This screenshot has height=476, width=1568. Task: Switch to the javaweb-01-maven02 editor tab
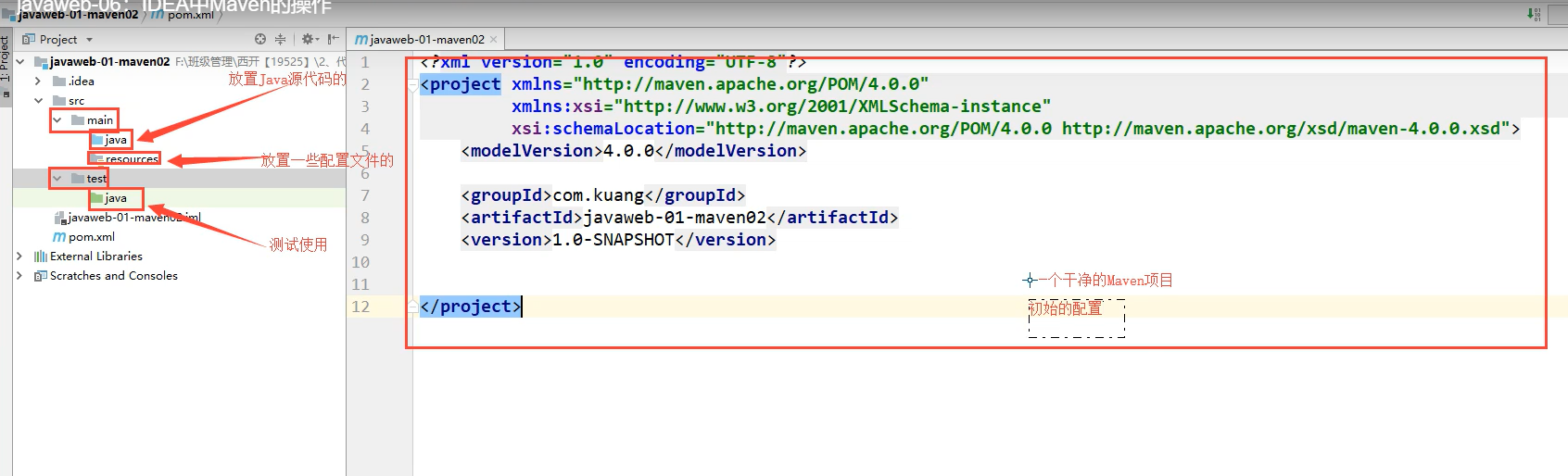click(x=427, y=39)
